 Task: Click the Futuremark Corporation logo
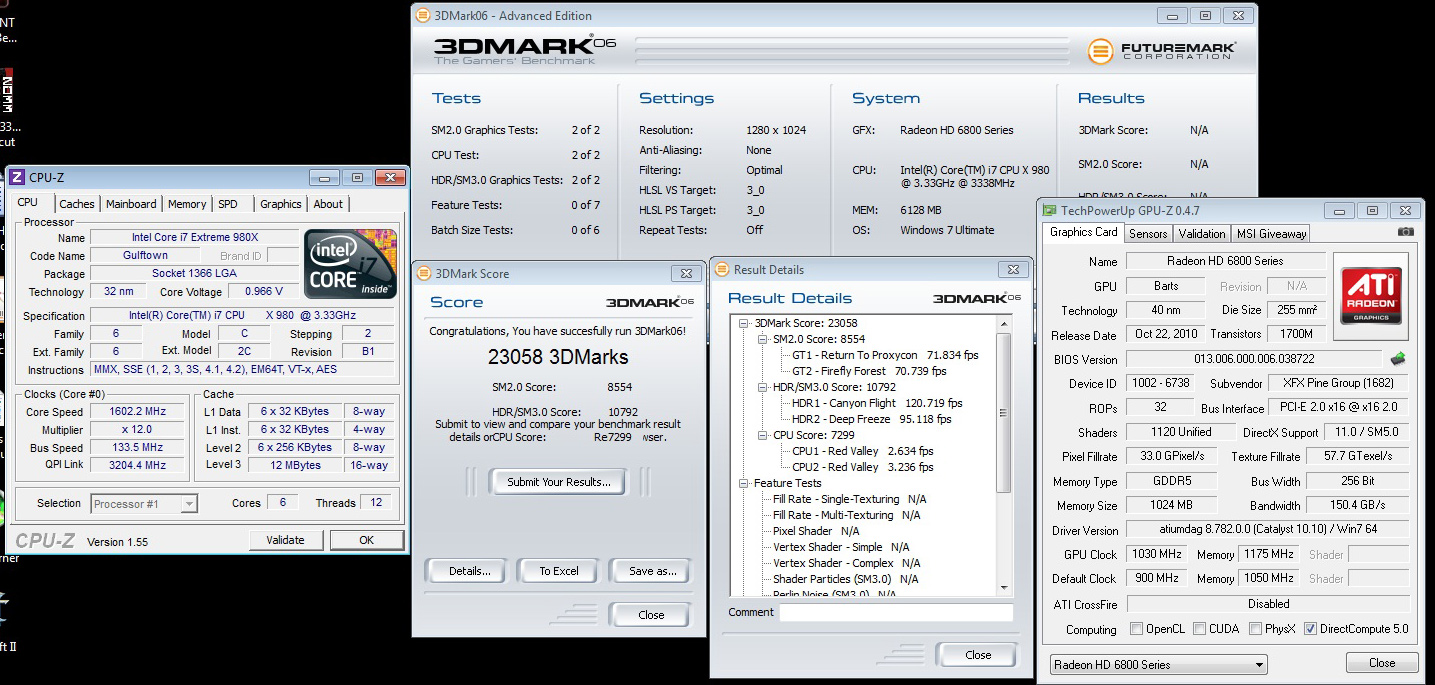click(1162, 51)
